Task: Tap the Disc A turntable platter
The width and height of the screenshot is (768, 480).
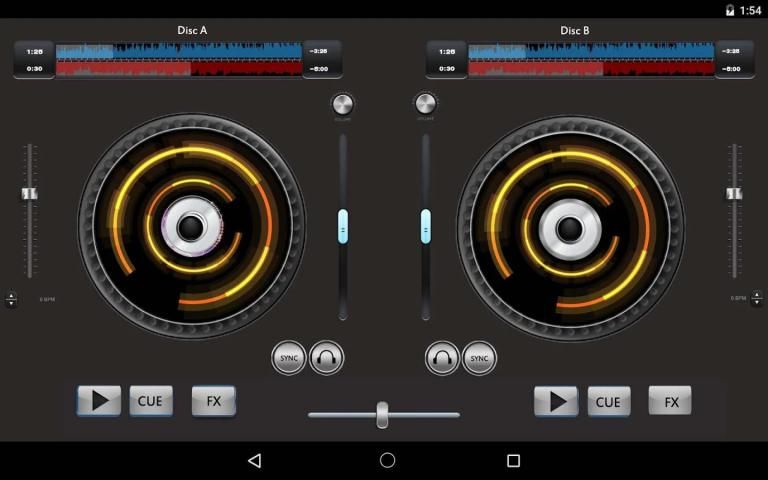Action: click(x=191, y=227)
